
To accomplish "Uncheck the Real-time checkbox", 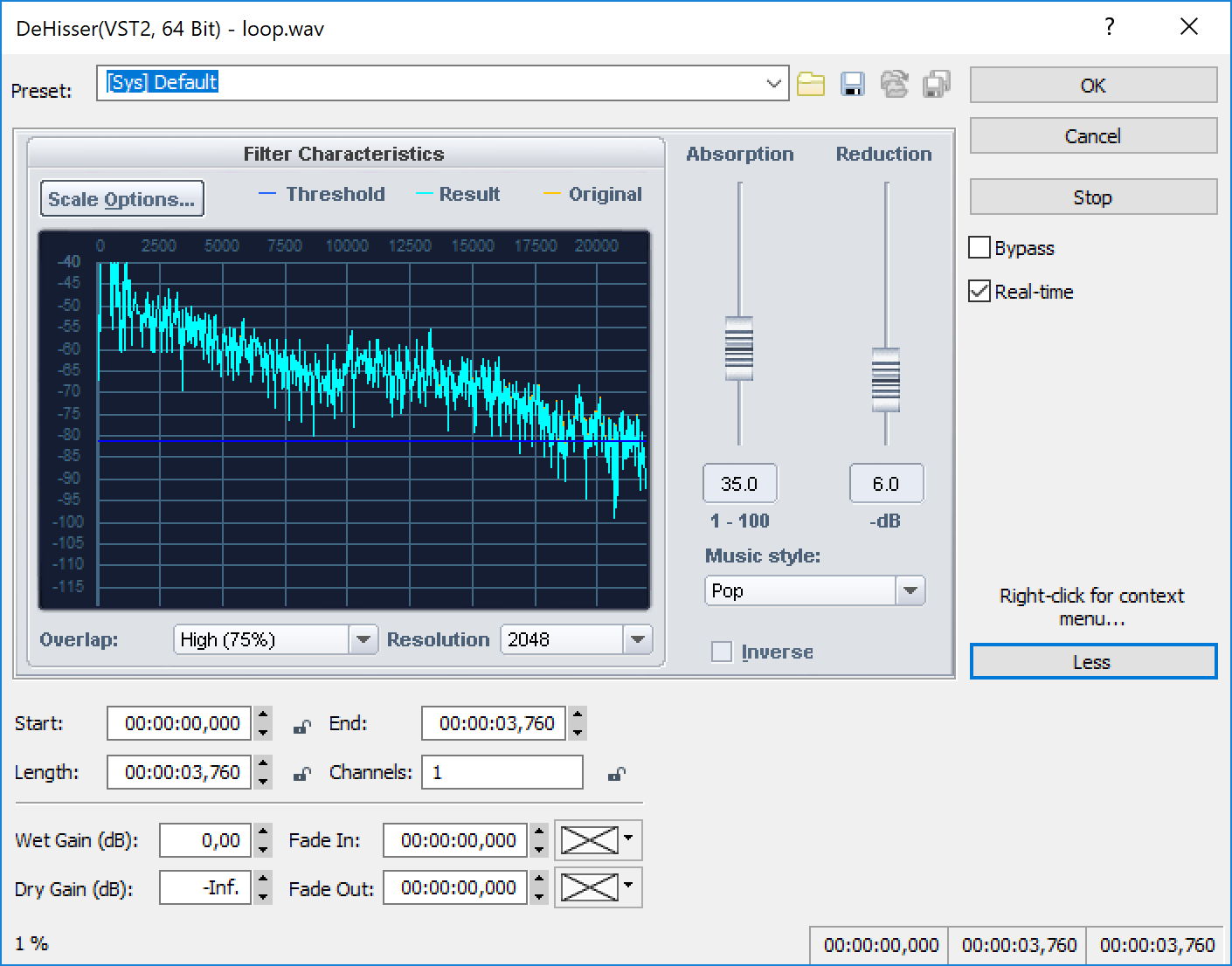I will click(979, 292).
